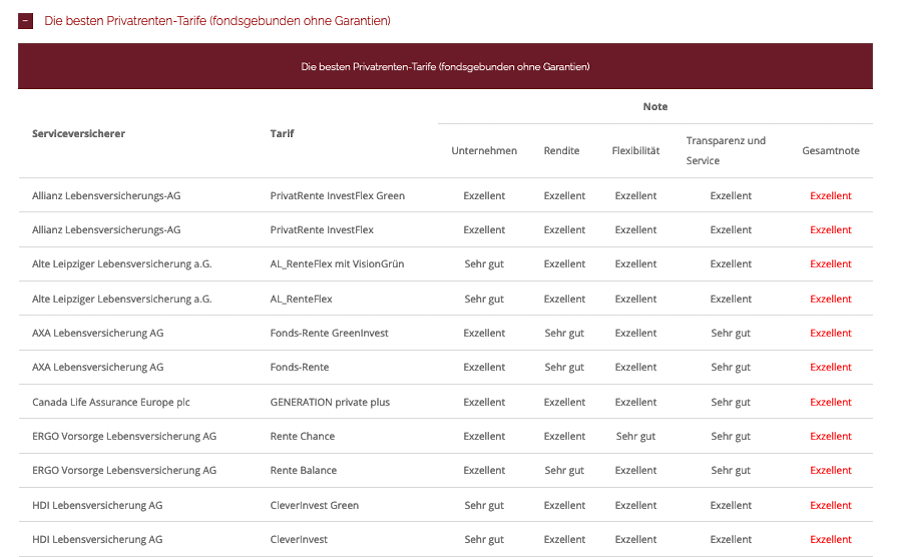
Task: Click Gesamtnote Exzellent for InvestFlex Green
Action: click(831, 196)
